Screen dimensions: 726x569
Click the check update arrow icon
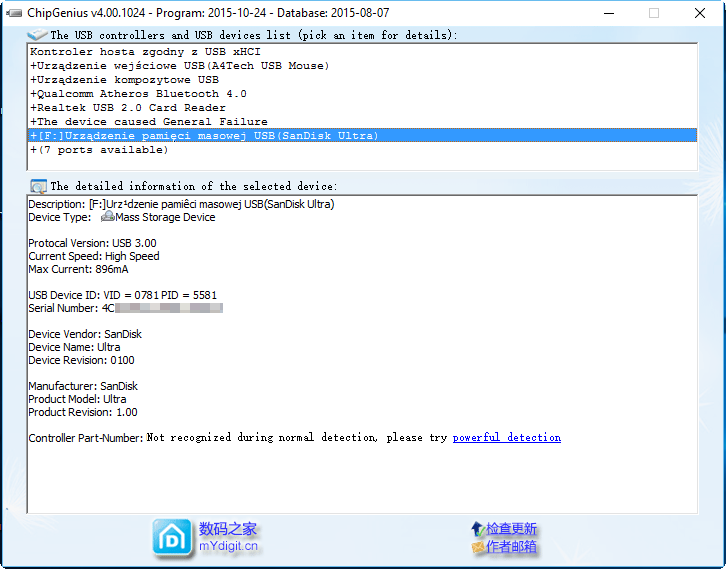[477, 529]
